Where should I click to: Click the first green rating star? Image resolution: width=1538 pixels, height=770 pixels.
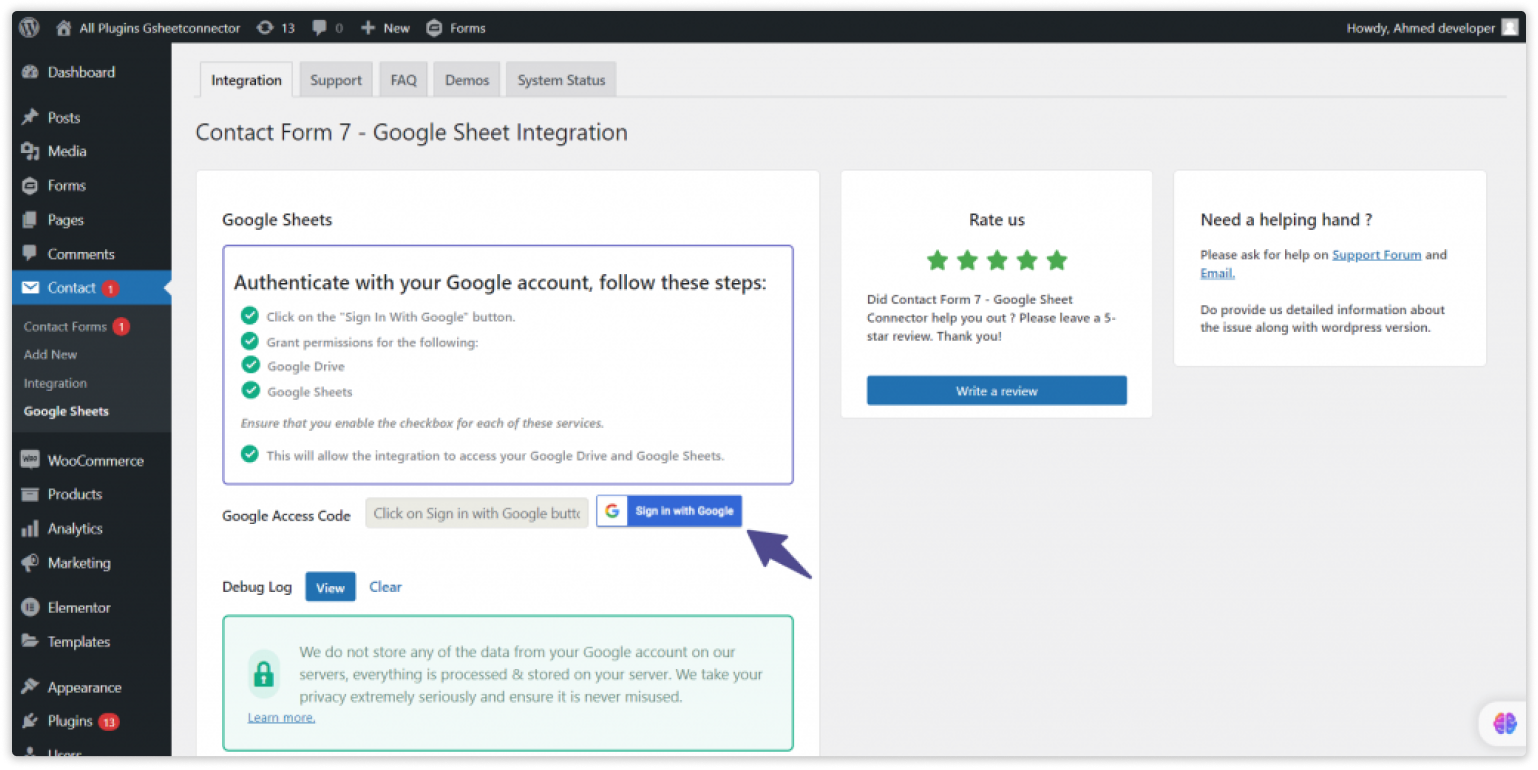click(x=937, y=261)
